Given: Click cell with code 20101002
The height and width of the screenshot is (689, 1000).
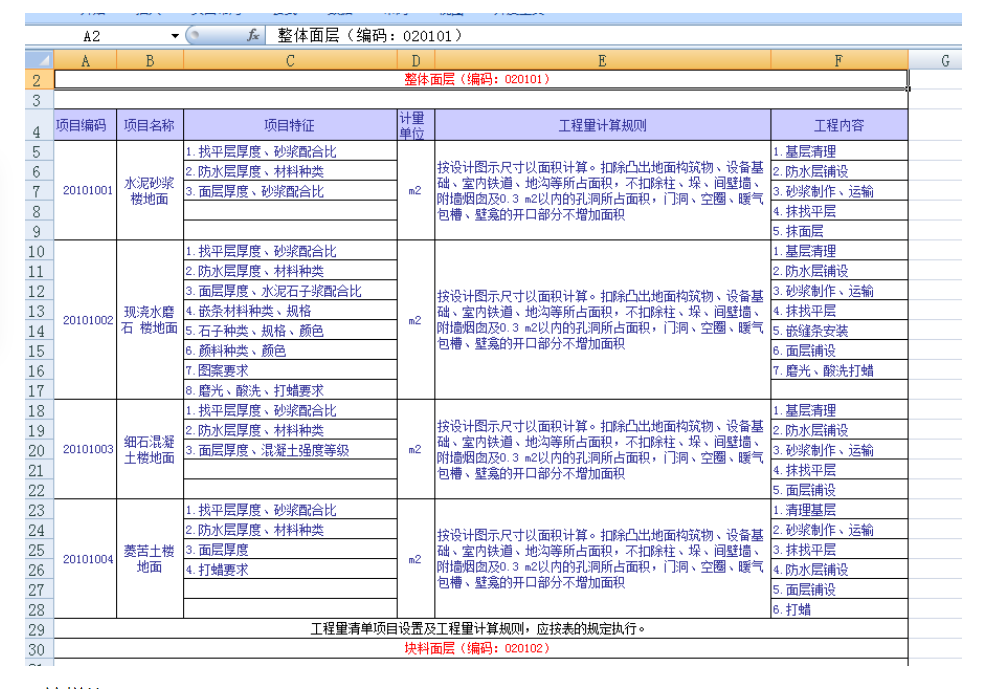Looking at the screenshot, I should pyautogui.click(x=85, y=320).
